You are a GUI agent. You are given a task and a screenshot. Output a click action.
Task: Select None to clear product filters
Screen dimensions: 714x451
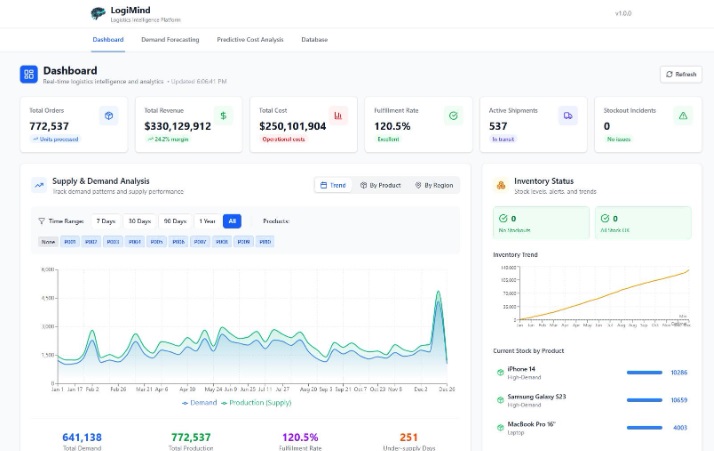point(48,242)
